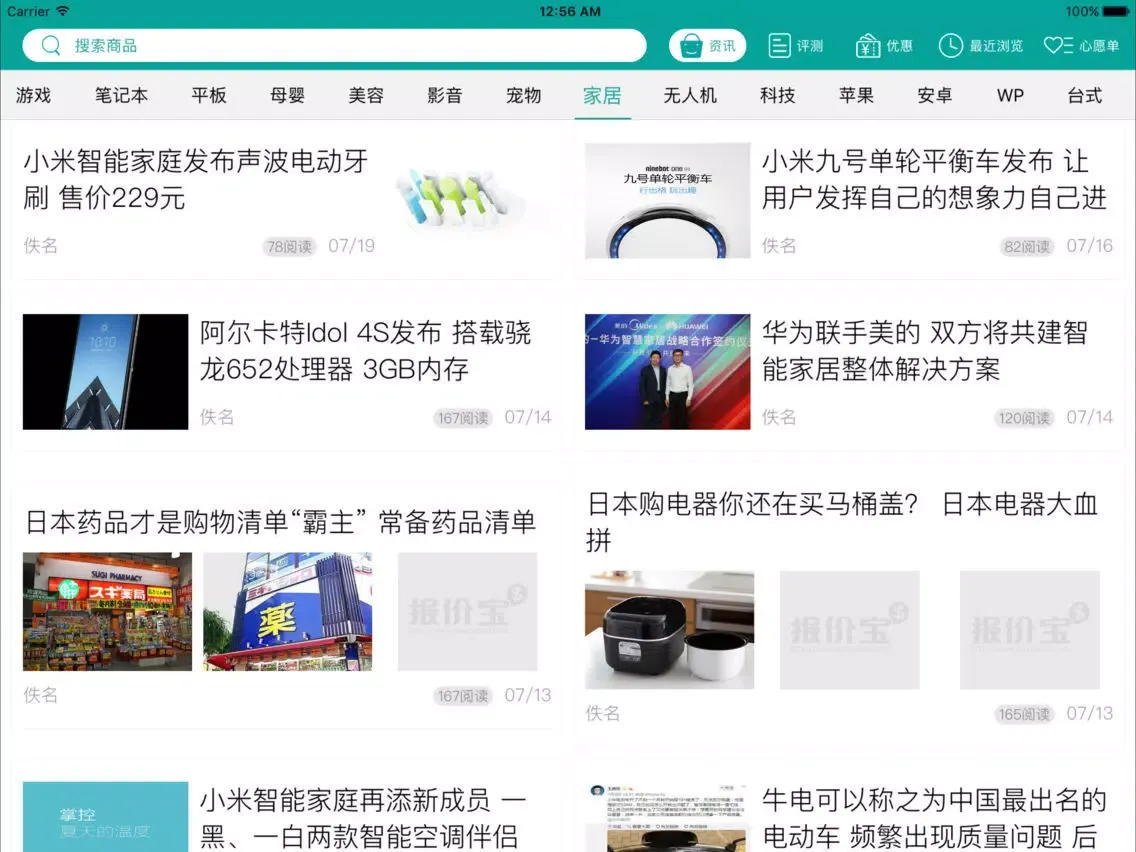Image resolution: width=1136 pixels, height=852 pixels.
Task: Switch to the 影音 tab
Action: (445, 95)
